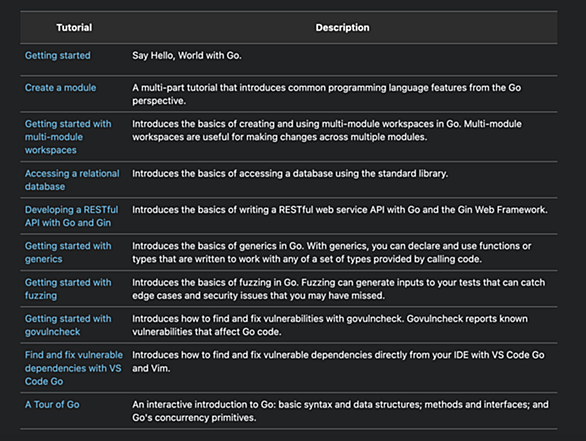Open Getting started with govulncheck link
This screenshot has height=441, width=586.
click(68, 325)
